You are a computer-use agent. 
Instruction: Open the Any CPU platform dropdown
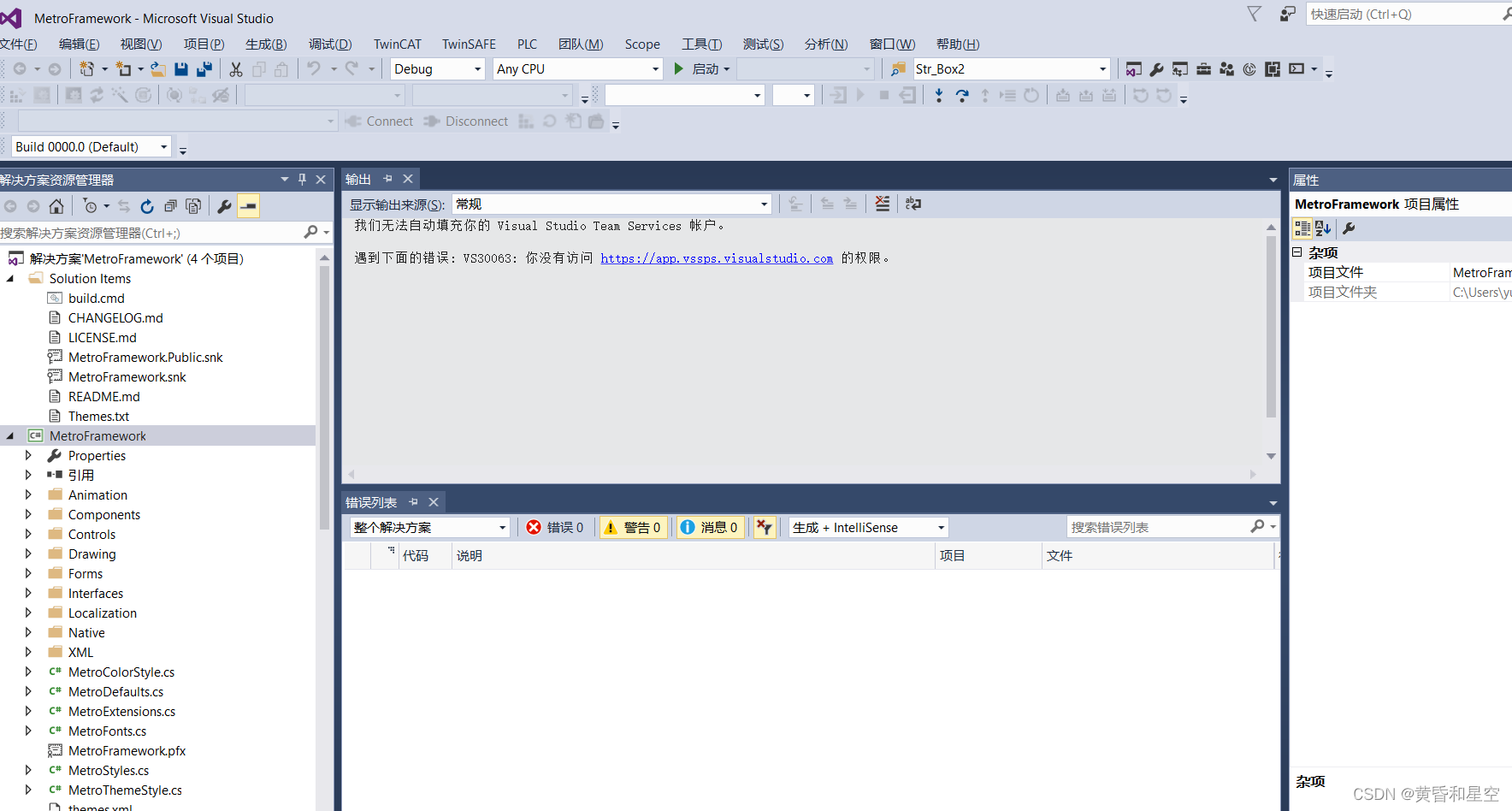578,69
